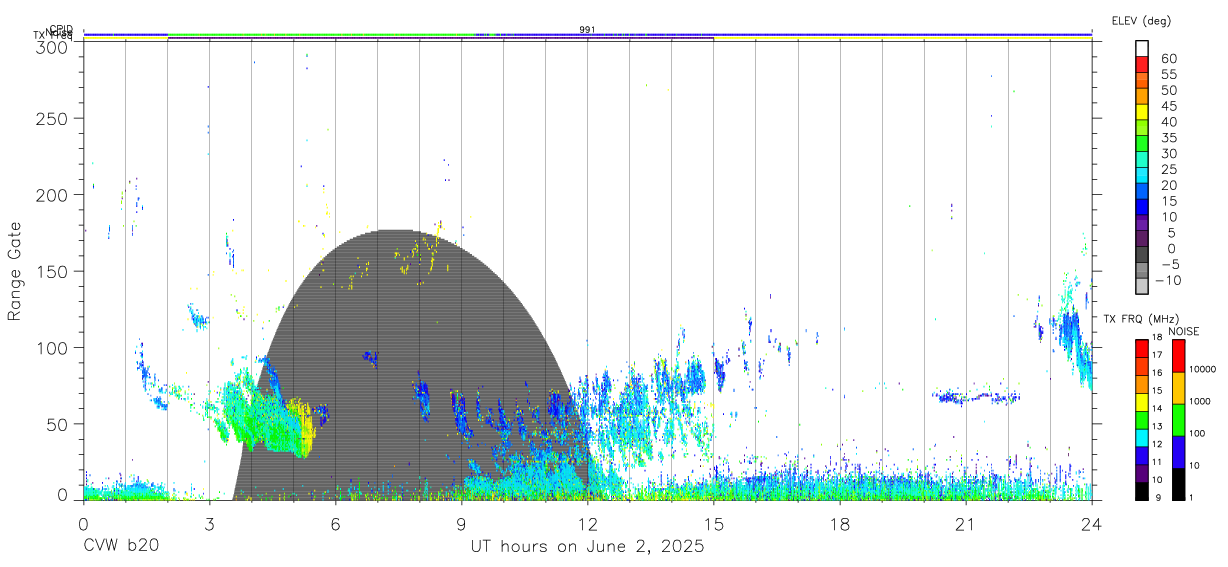Click the '30' ELEV scale label
1228x567 pixels.
(1168, 153)
